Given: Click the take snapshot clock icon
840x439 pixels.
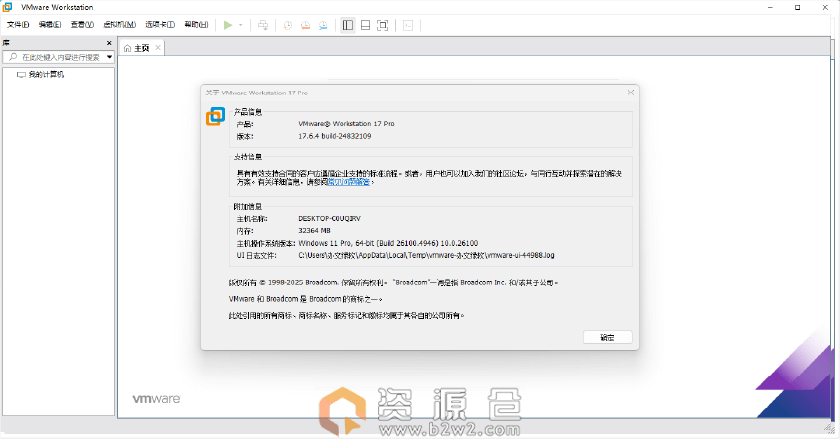Looking at the screenshot, I should click(x=288, y=24).
